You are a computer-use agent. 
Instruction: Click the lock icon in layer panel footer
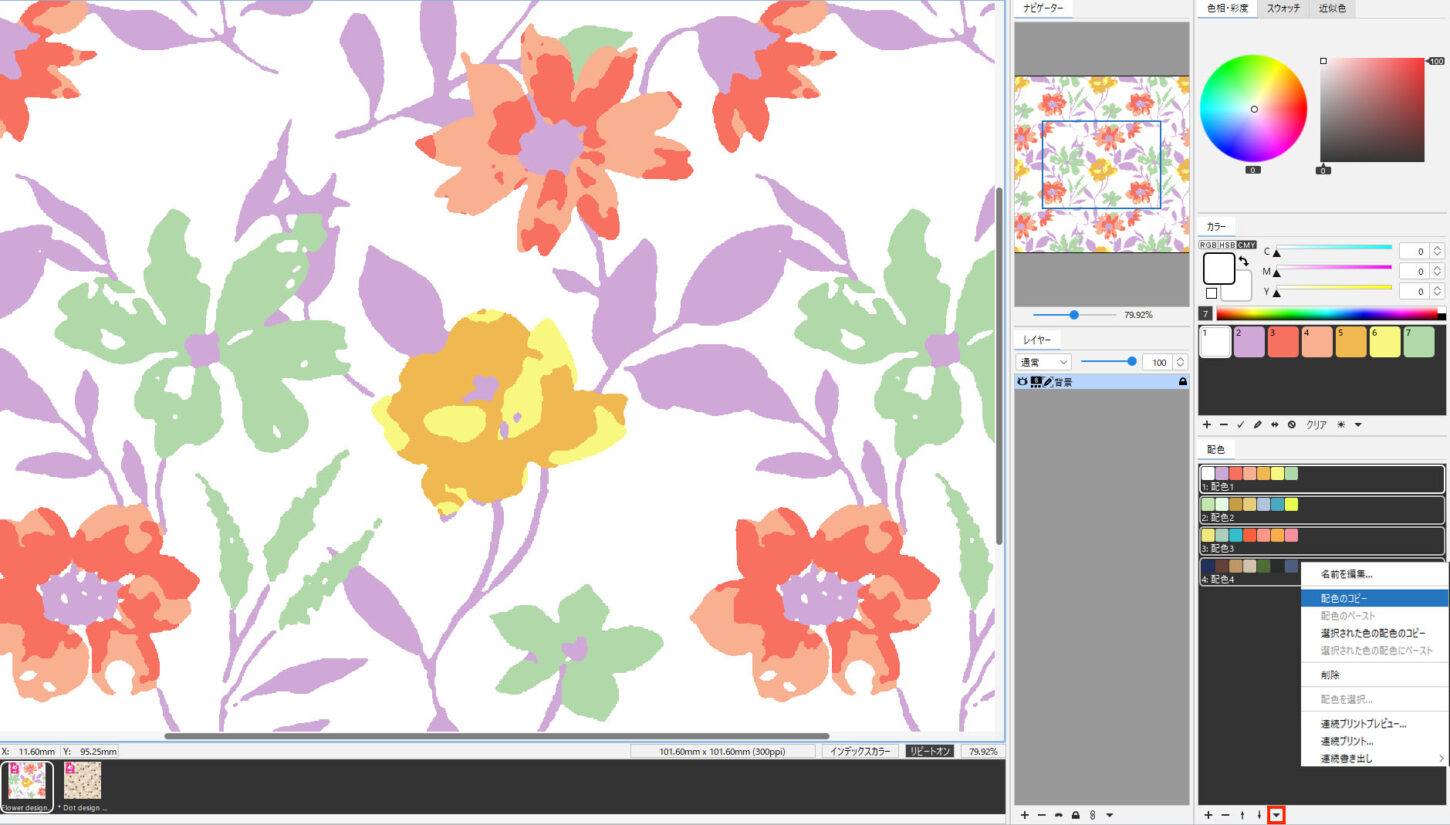click(1075, 815)
